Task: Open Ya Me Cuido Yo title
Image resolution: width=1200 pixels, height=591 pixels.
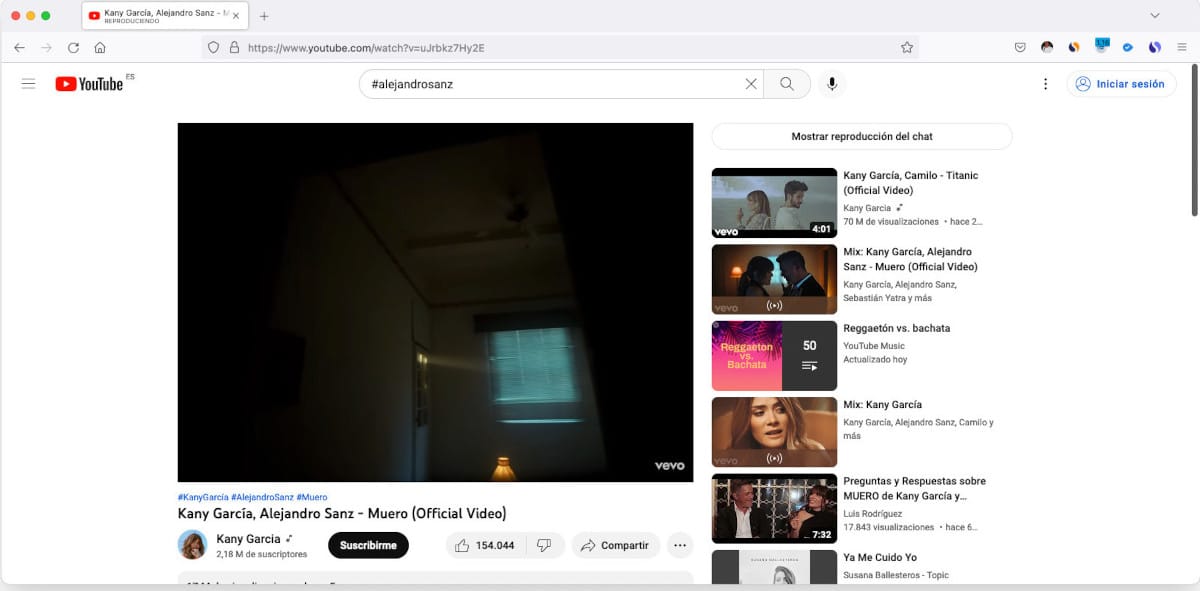Action: coord(880,557)
